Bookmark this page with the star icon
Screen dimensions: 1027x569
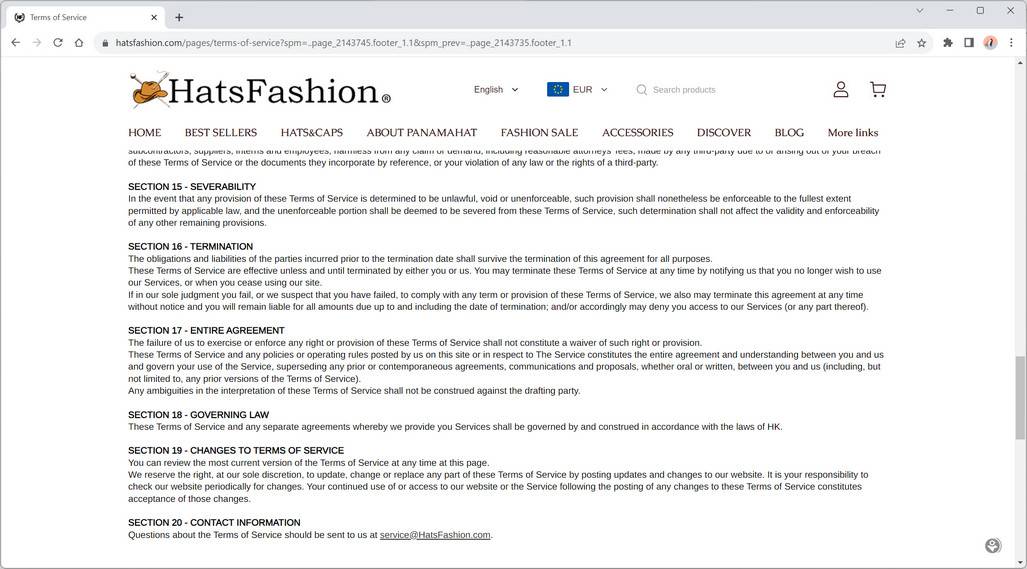tap(922, 43)
